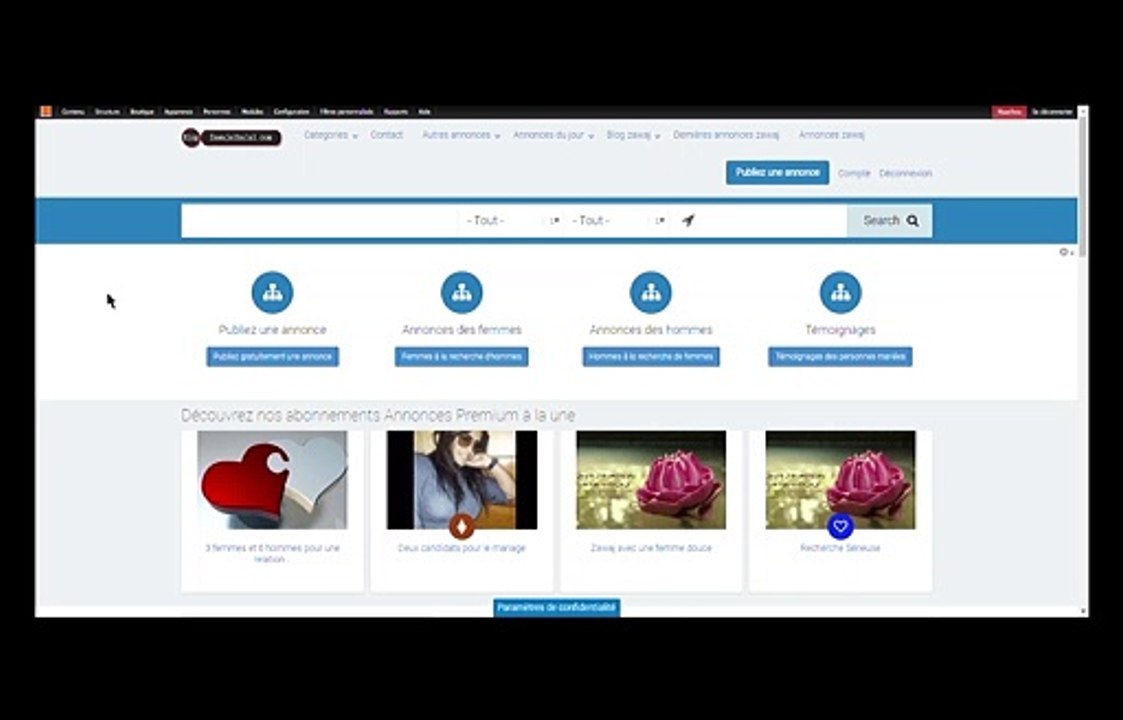Open Deux candidats pour le mariage link
Screen dimensions: 1123x720
pyautogui.click(x=461, y=548)
